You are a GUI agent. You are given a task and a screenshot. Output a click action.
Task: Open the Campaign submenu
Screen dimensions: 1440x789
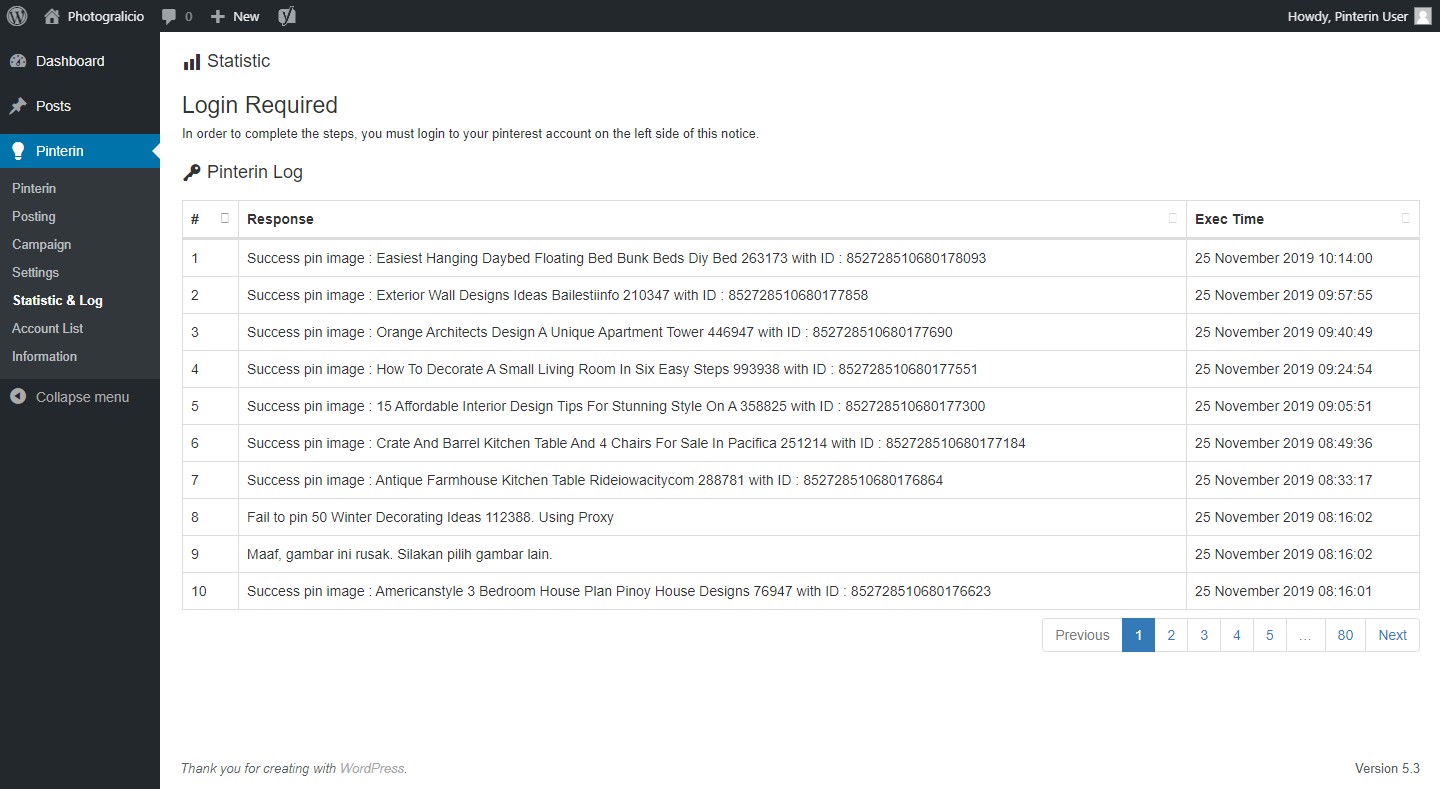pos(42,244)
